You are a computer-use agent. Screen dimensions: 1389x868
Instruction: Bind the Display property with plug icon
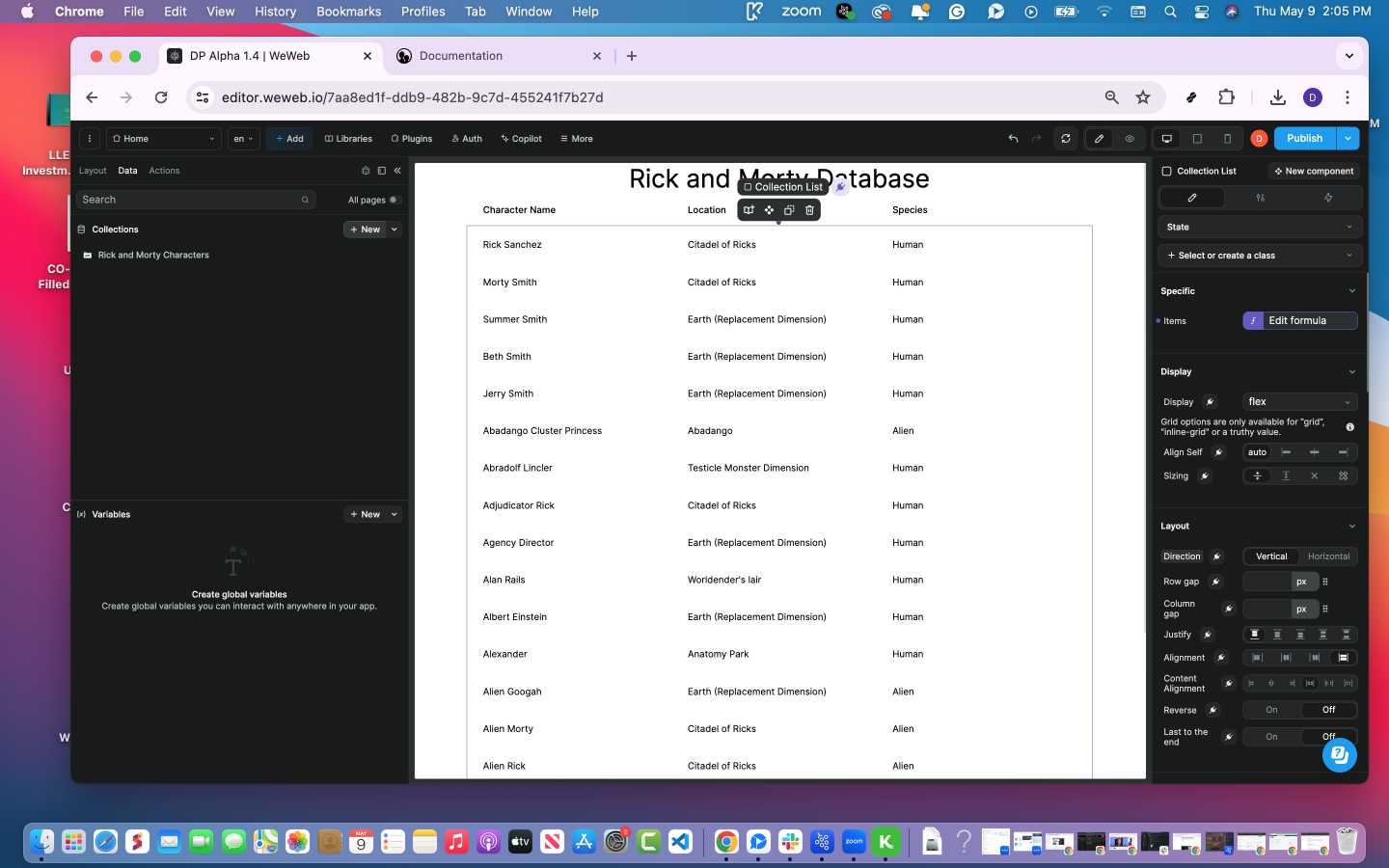click(1210, 402)
